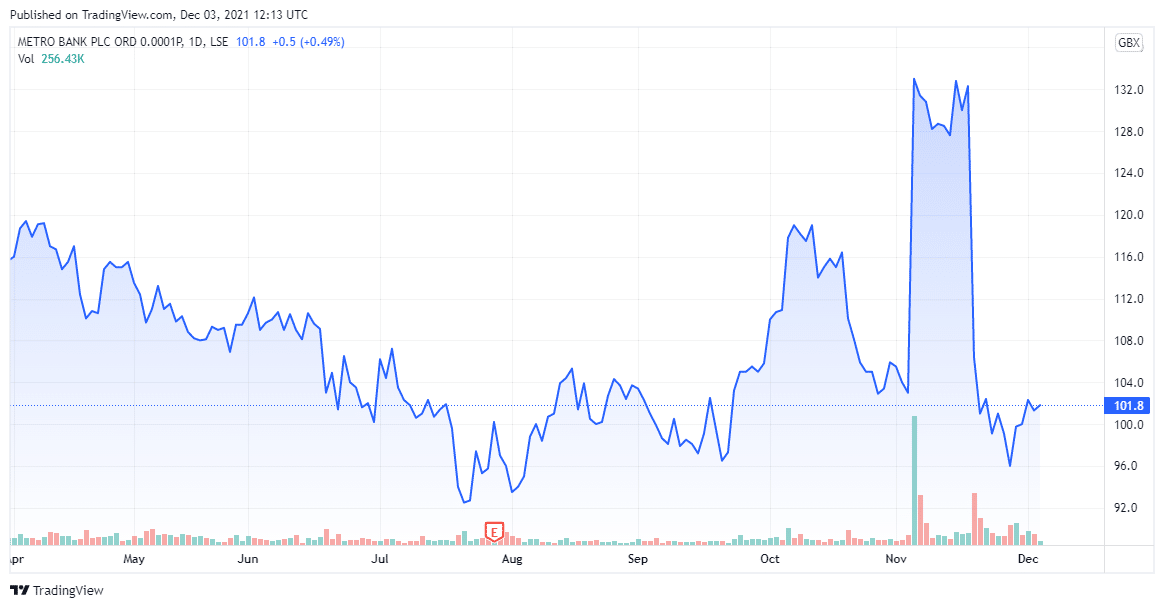Click the 120.0 price axis label

click(x=1128, y=215)
